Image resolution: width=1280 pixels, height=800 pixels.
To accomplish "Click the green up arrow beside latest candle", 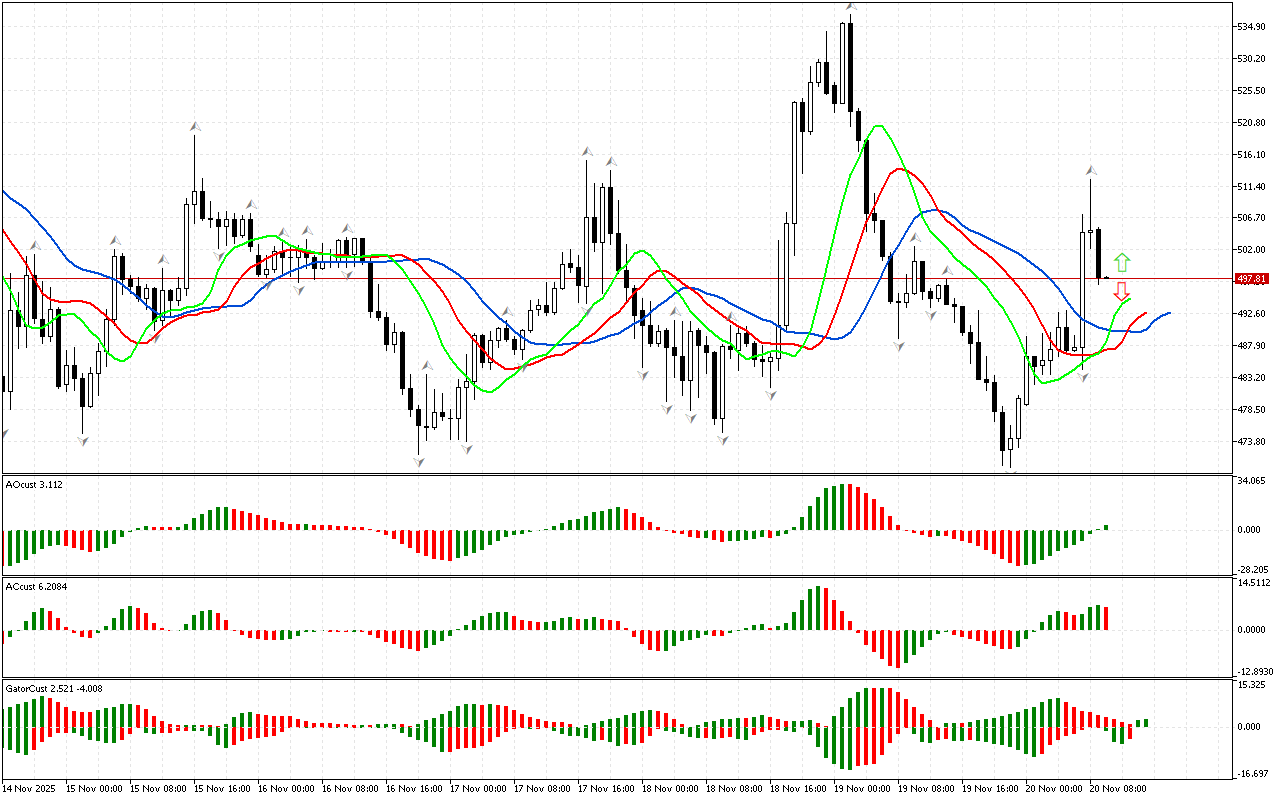I will click(1122, 263).
